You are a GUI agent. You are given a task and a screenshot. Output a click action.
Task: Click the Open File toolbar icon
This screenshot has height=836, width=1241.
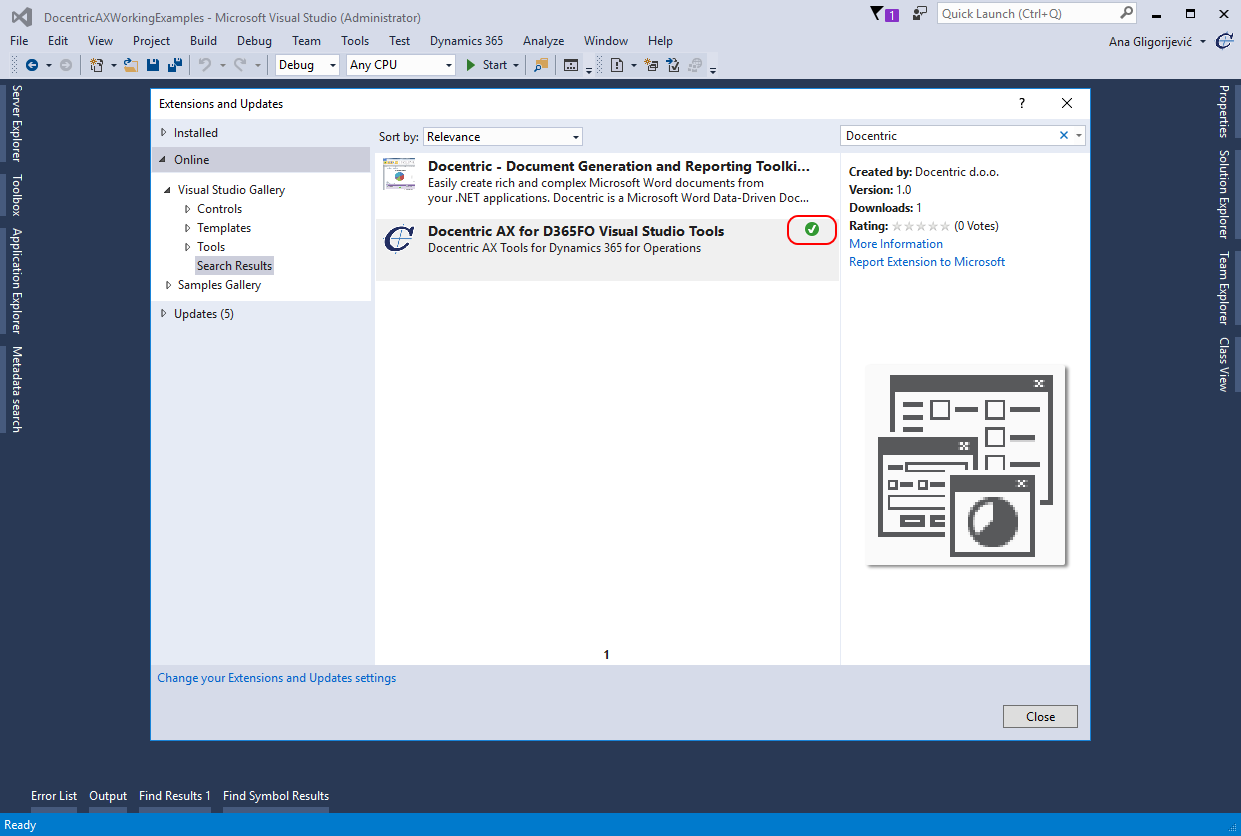click(x=130, y=65)
